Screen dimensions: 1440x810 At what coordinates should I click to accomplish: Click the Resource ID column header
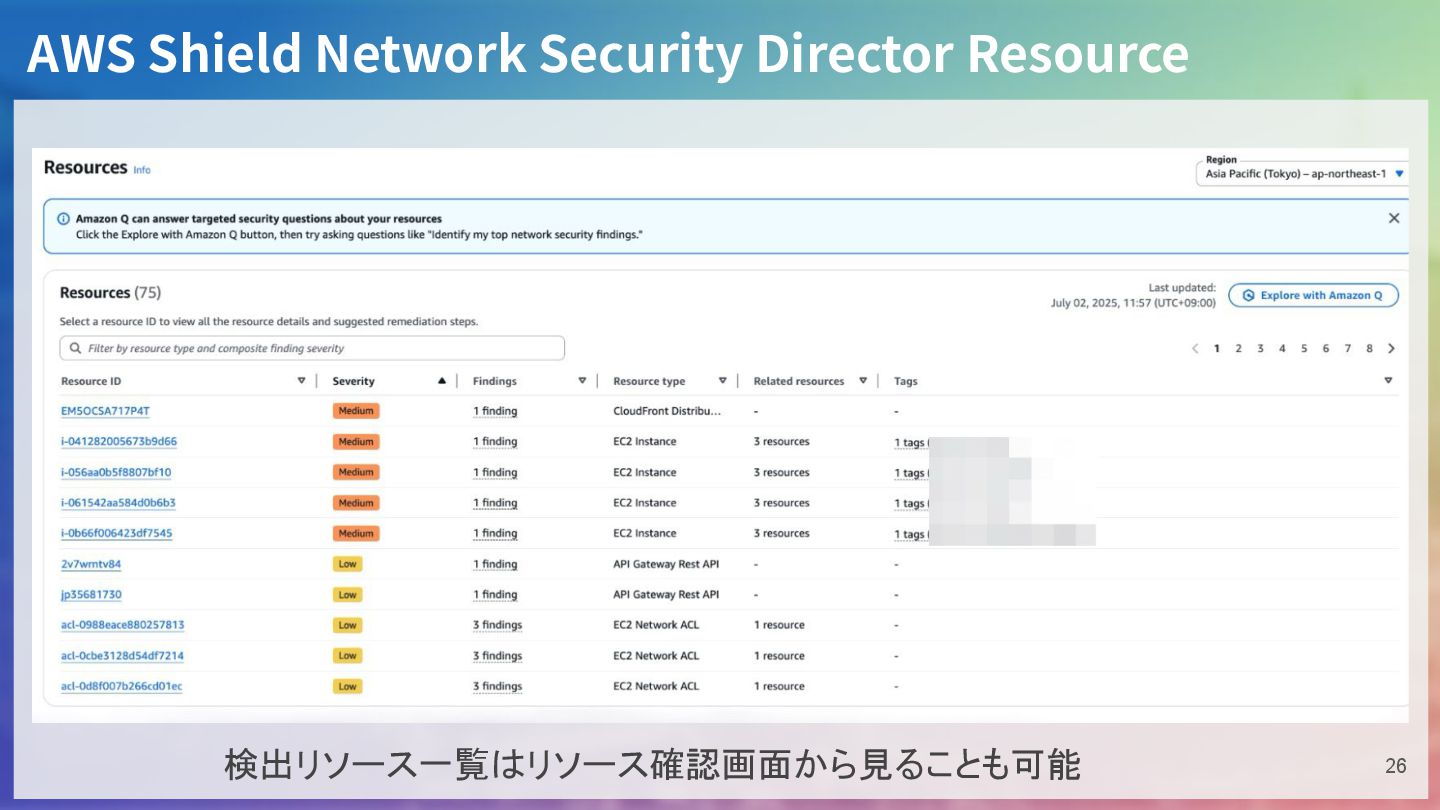click(91, 381)
